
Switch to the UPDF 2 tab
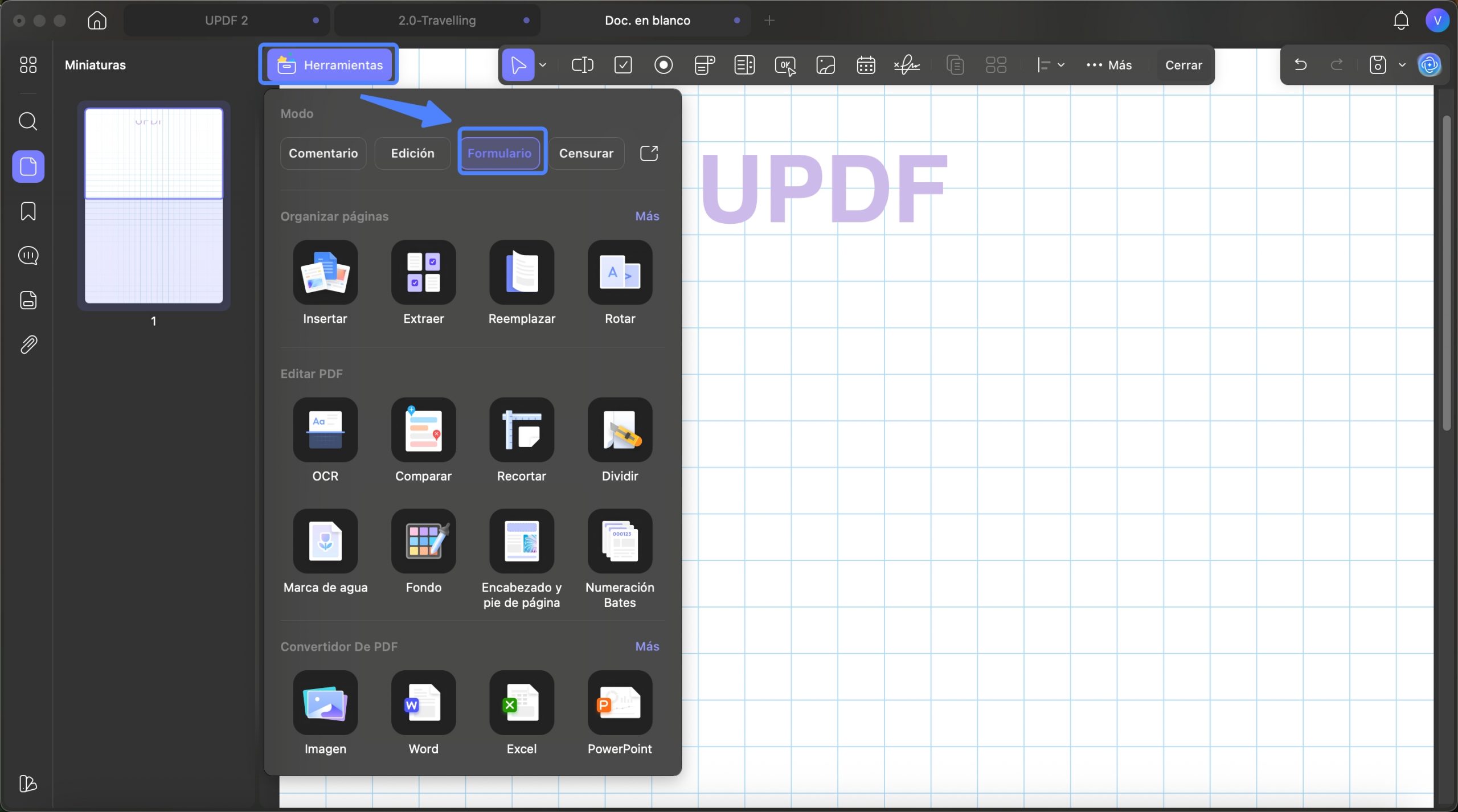[226, 20]
